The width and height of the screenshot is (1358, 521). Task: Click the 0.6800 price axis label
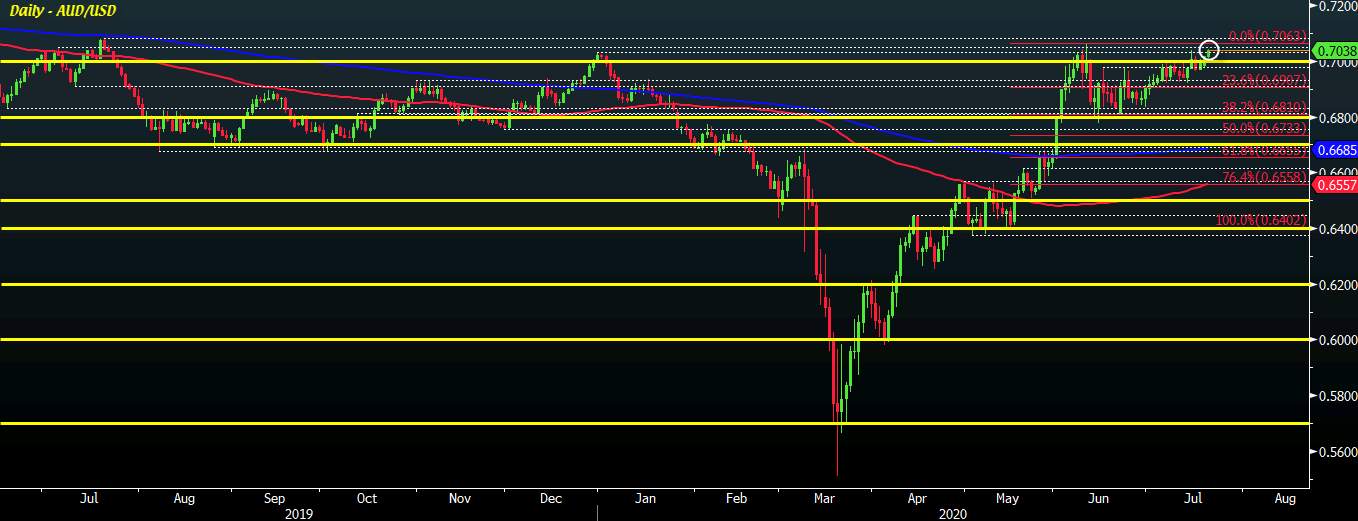pyautogui.click(x=1337, y=117)
